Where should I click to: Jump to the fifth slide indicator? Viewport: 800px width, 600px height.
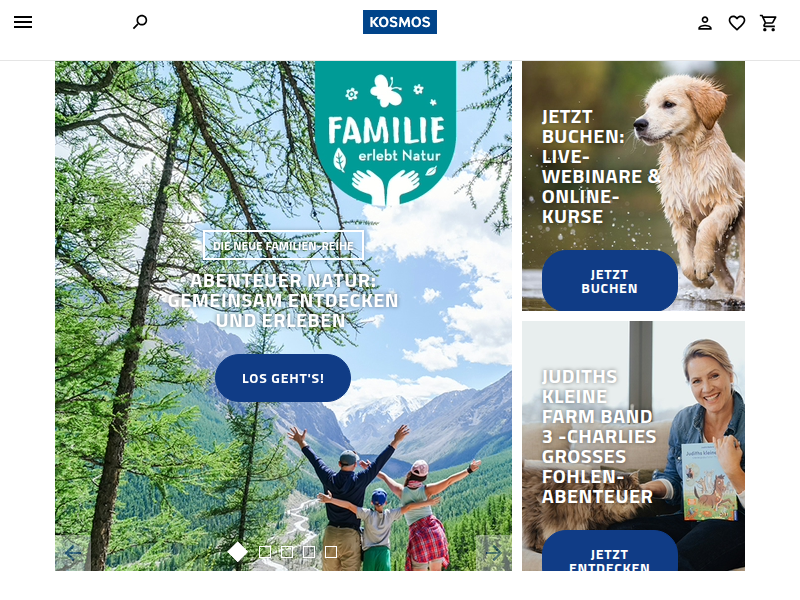[331, 552]
